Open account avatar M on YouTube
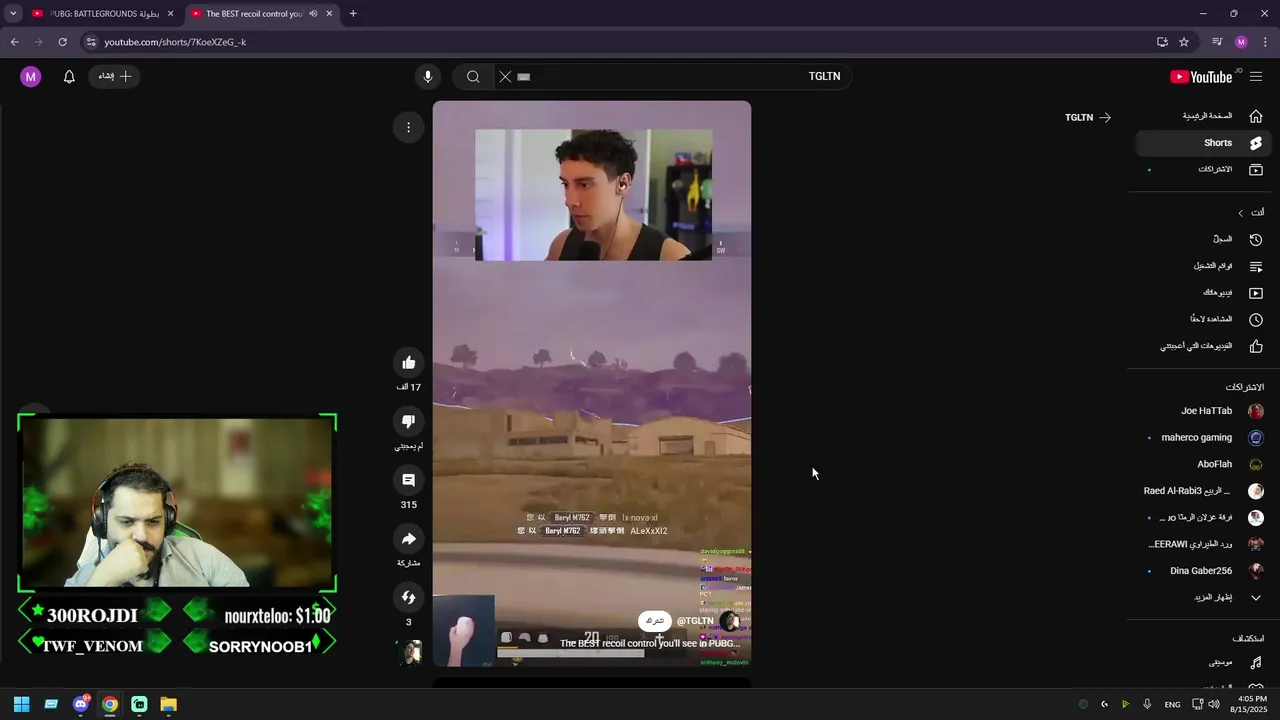The width and height of the screenshot is (1280, 720). (x=31, y=76)
